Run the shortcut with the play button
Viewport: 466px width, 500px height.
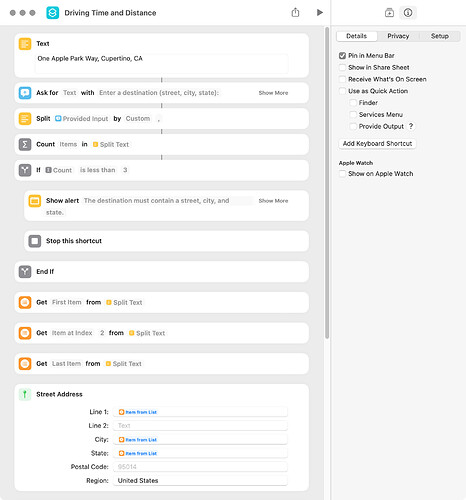pos(319,13)
